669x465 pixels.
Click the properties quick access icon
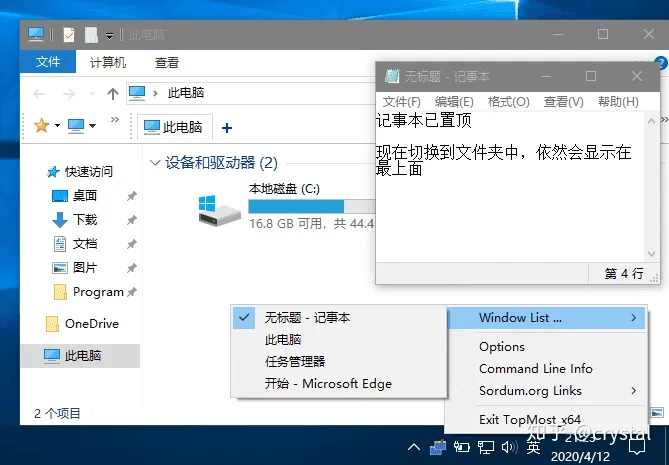tap(69, 35)
